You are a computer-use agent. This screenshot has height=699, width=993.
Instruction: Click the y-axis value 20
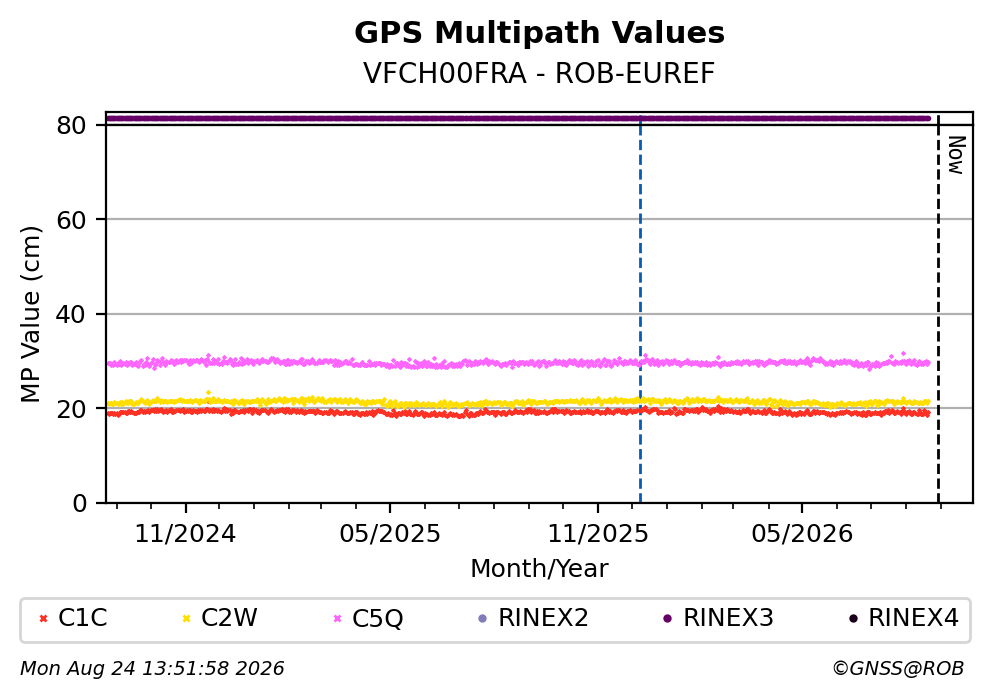click(x=71, y=408)
